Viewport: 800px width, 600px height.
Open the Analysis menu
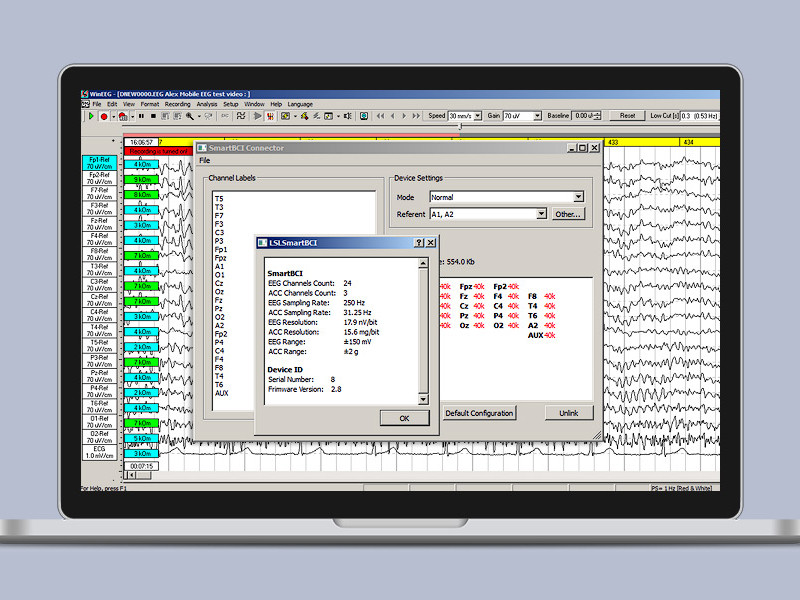(206, 104)
